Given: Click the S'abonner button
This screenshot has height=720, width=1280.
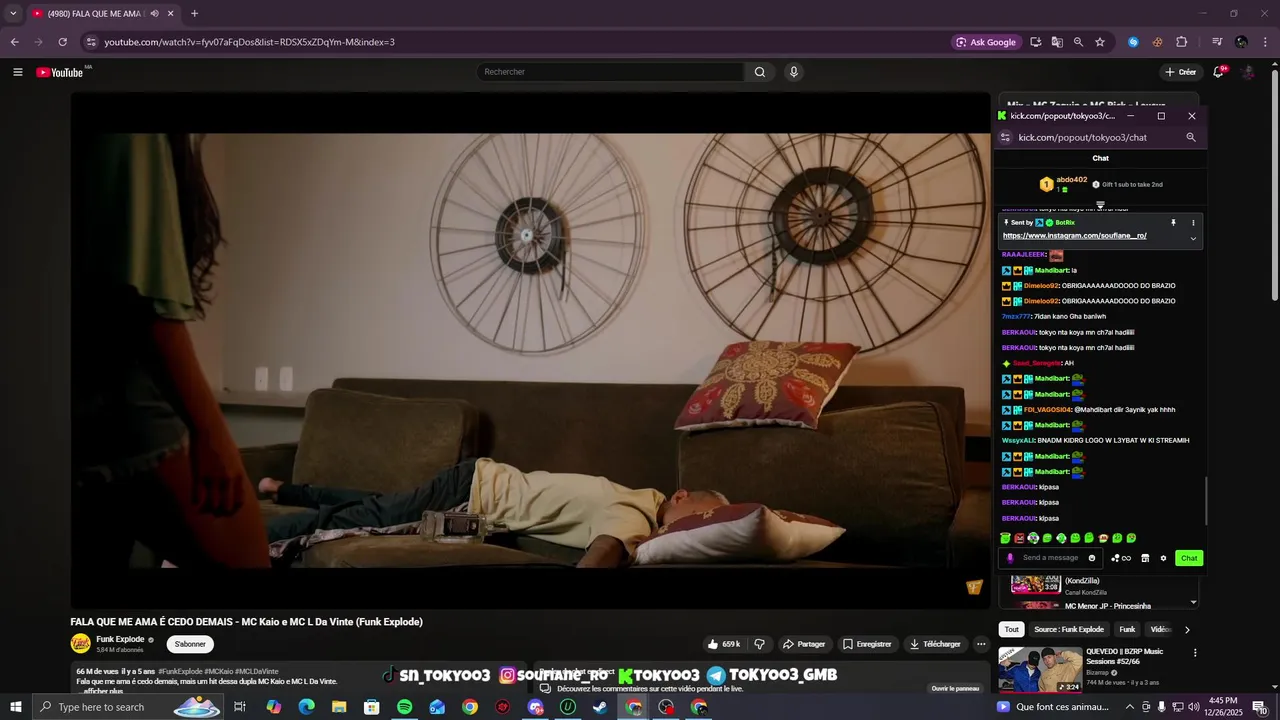Looking at the screenshot, I should (190, 644).
